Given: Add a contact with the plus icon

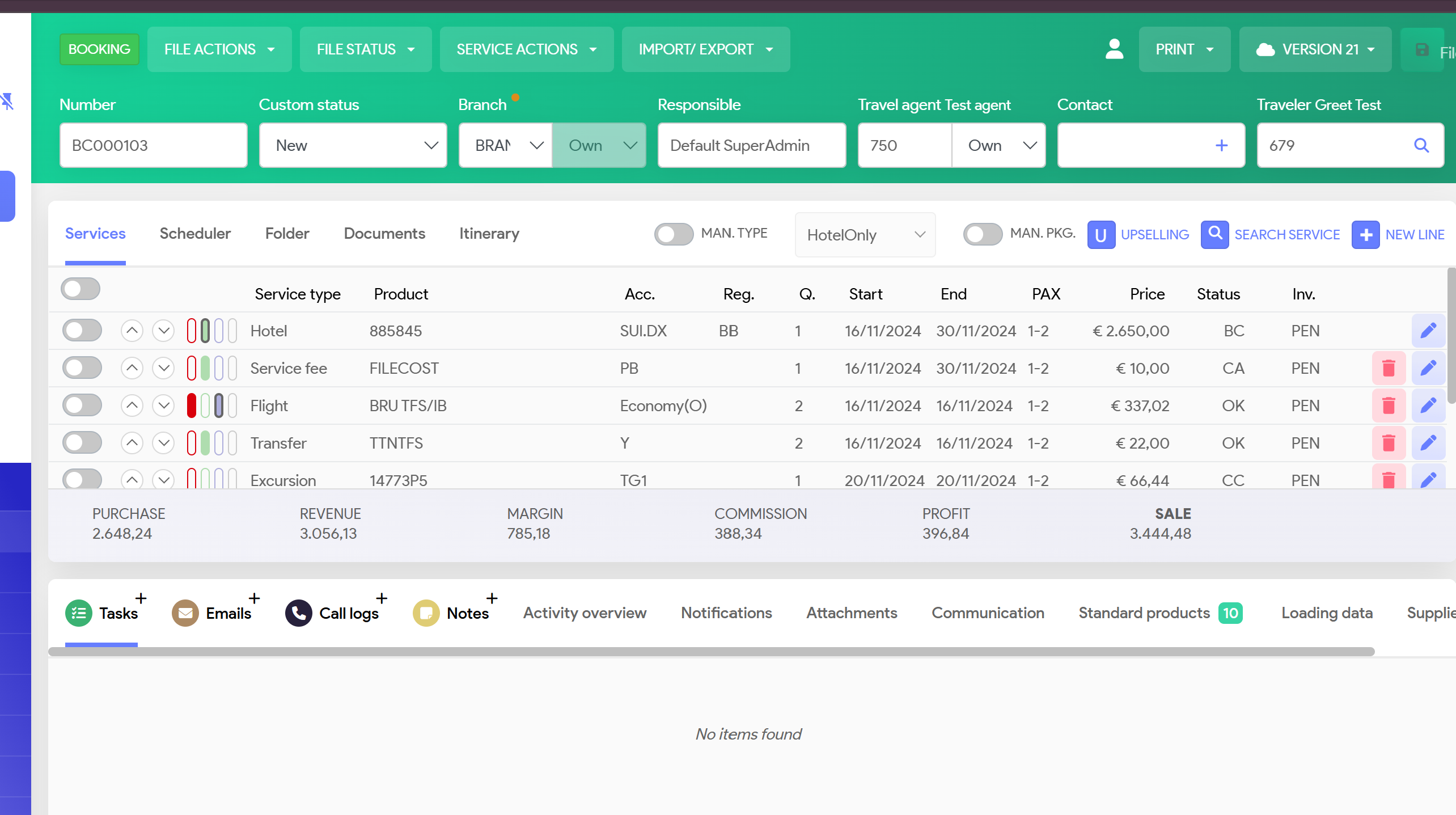Looking at the screenshot, I should tap(1221, 145).
